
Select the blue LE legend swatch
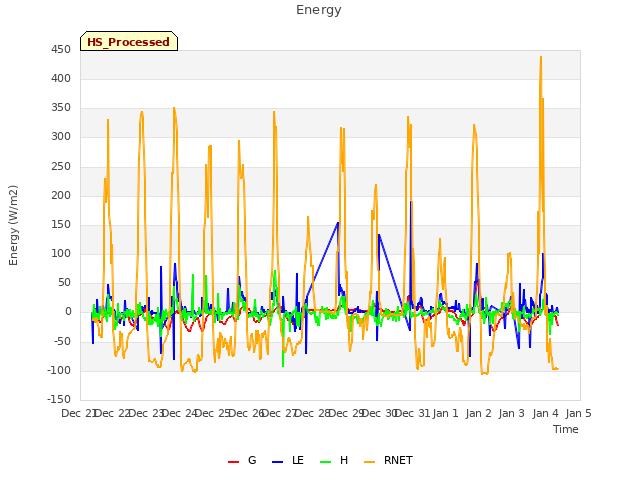click(x=278, y=462)
